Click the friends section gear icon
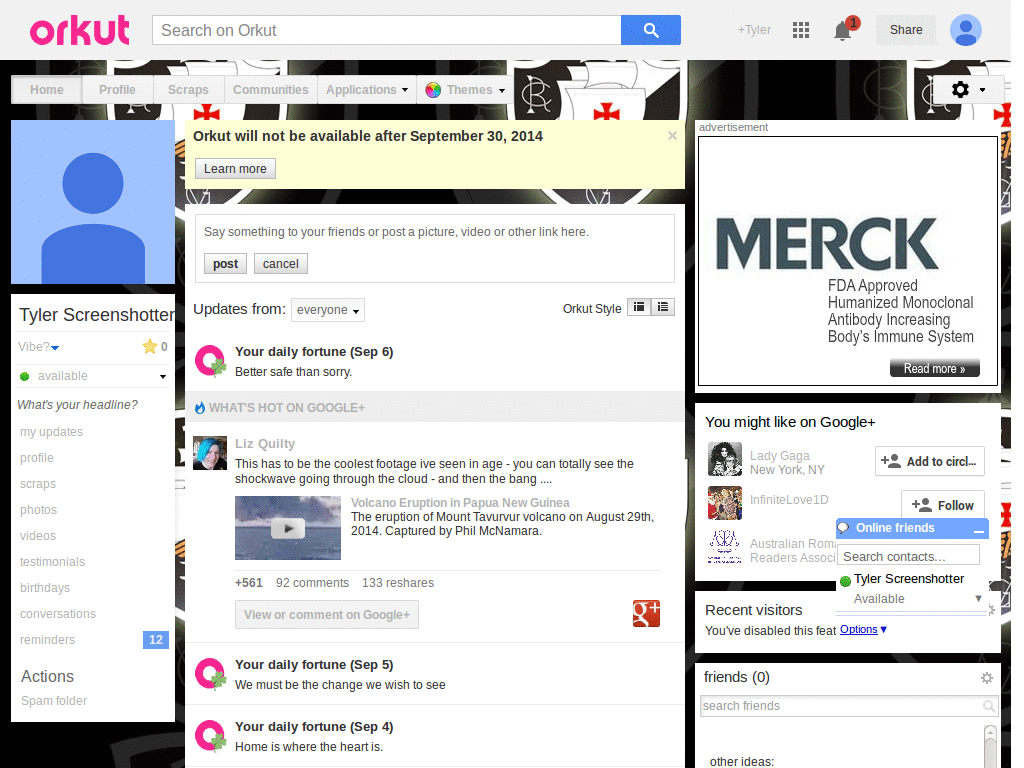 coord(987,678)
